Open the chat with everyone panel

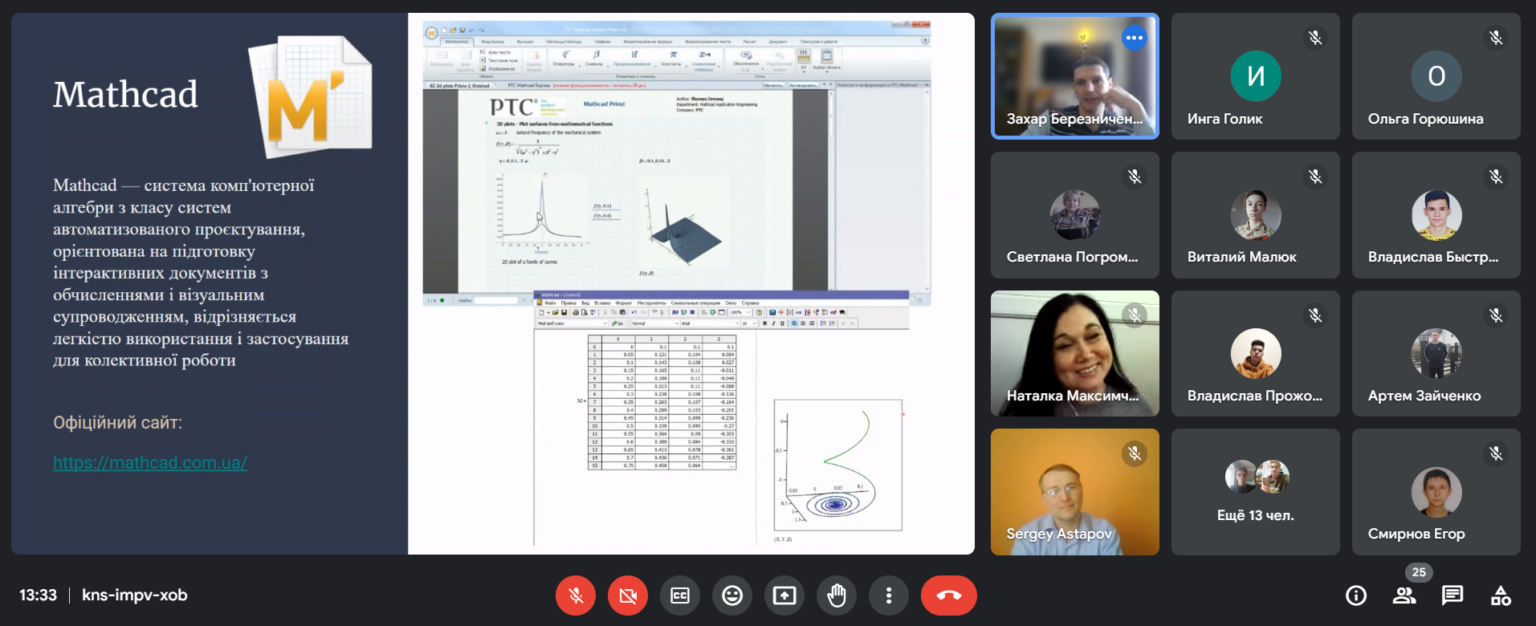point(1452,596)
